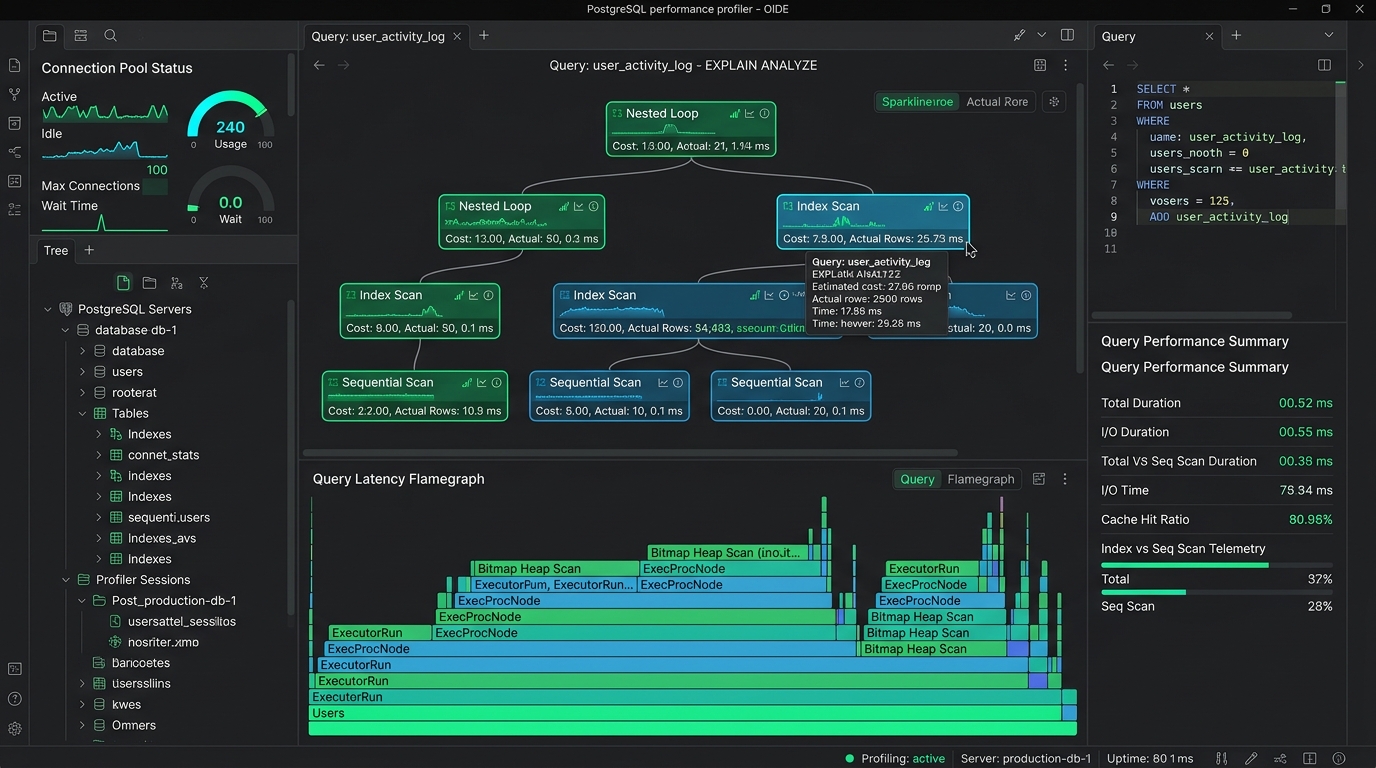Click layout grid icon beside EXPLAIN ANALYZE title
The image size is (1376, 768).
[x=1040, y=65]
